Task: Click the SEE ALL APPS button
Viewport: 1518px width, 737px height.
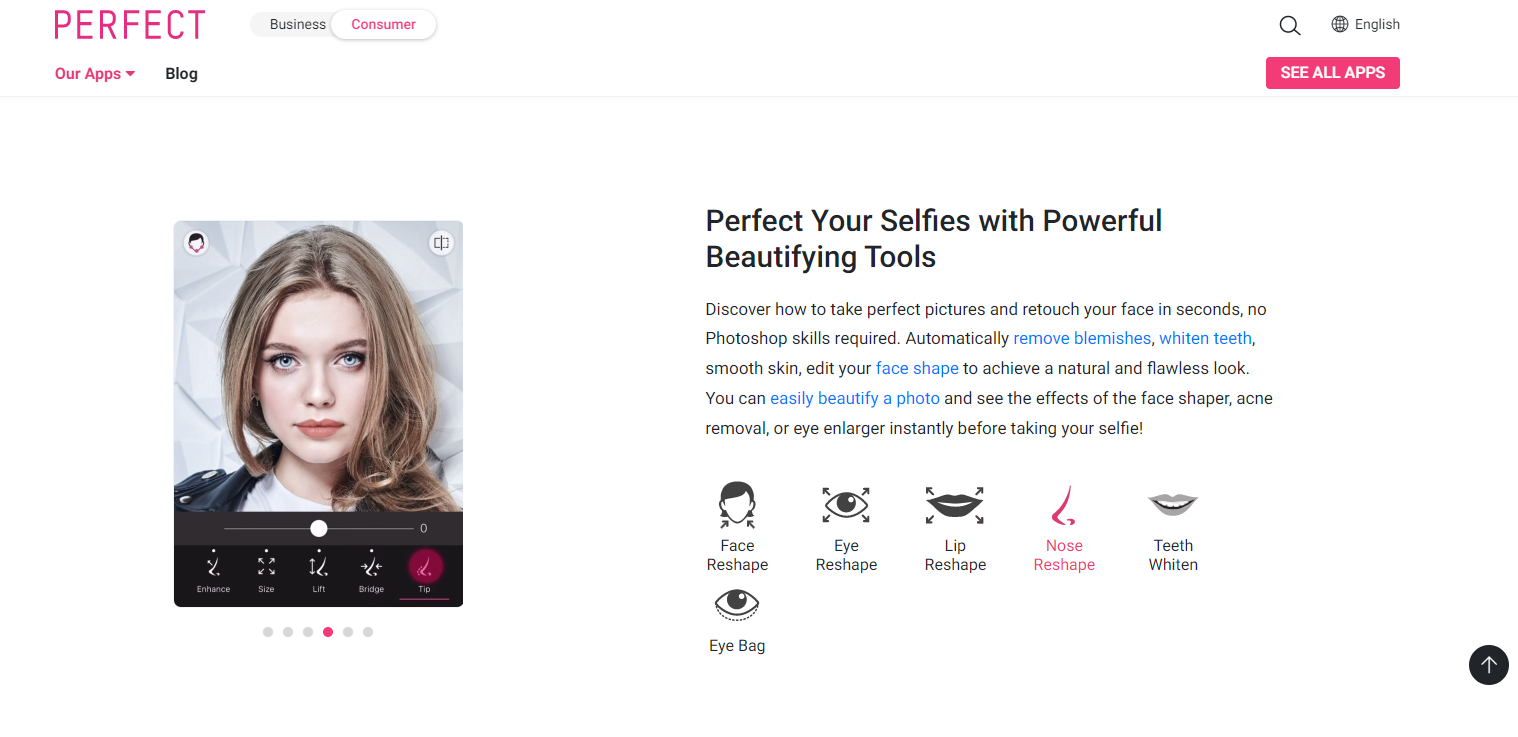Action: (x=1332, y=73)
